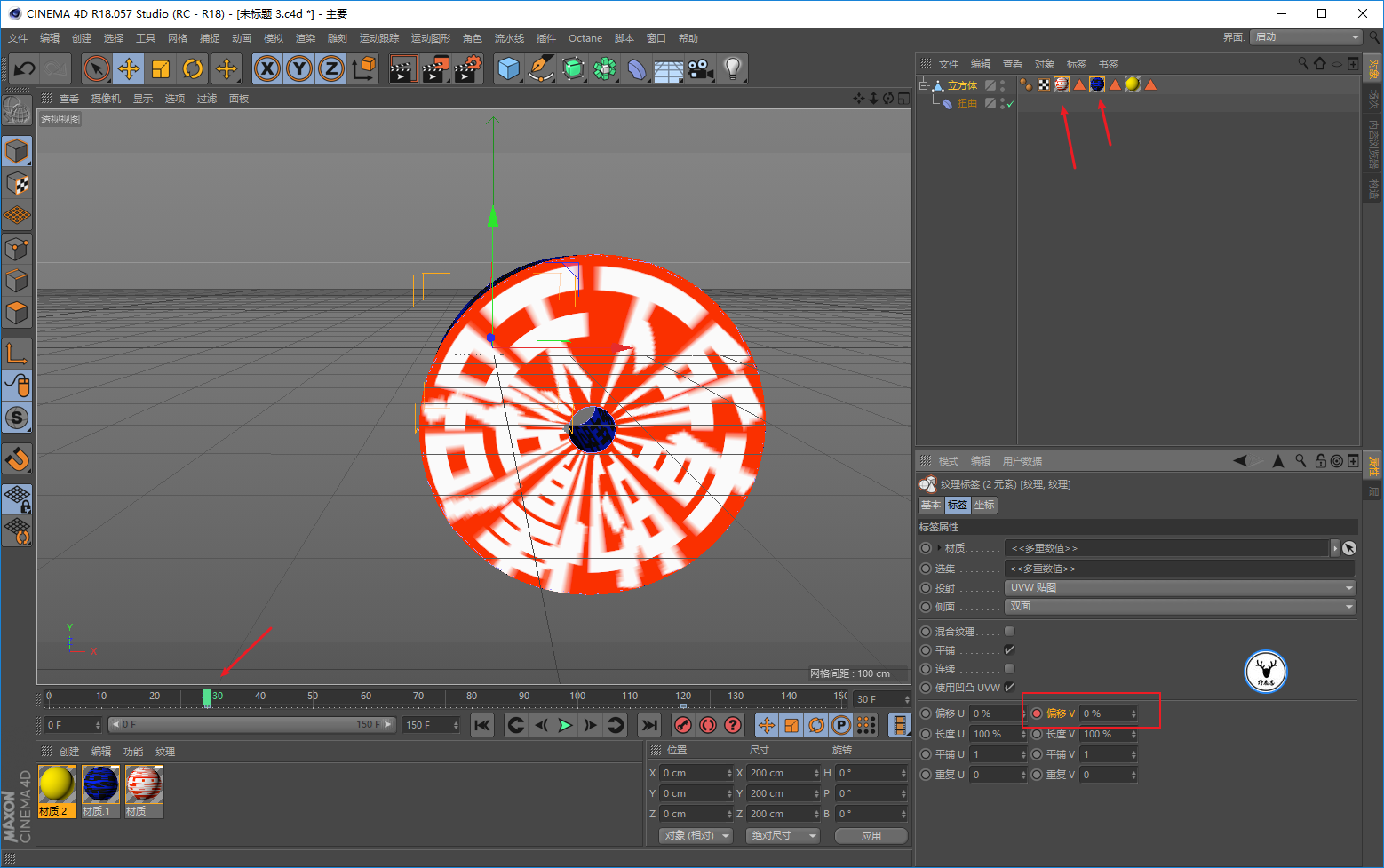Viewport: 1384px width, 868px height.
Task: Add a light object
Action: pos(732,68)
